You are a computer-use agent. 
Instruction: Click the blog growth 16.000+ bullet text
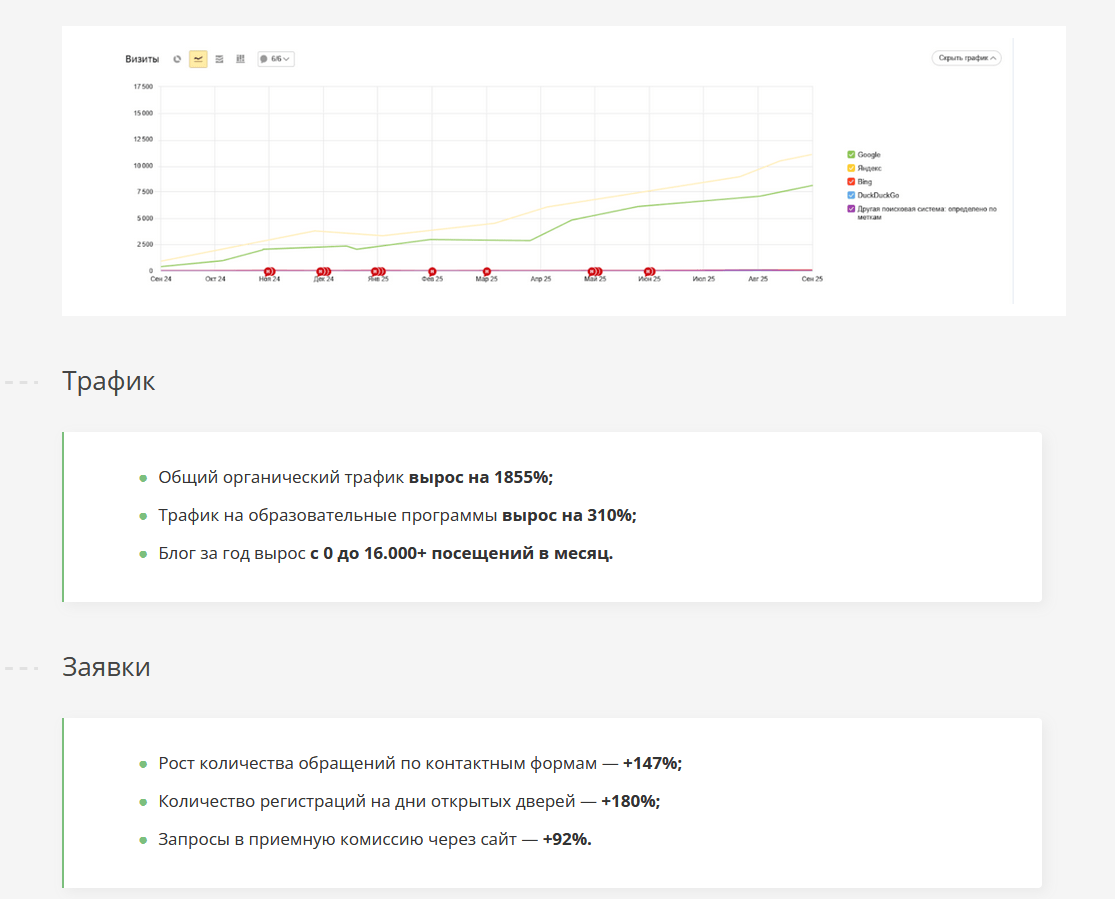point(385,553)
